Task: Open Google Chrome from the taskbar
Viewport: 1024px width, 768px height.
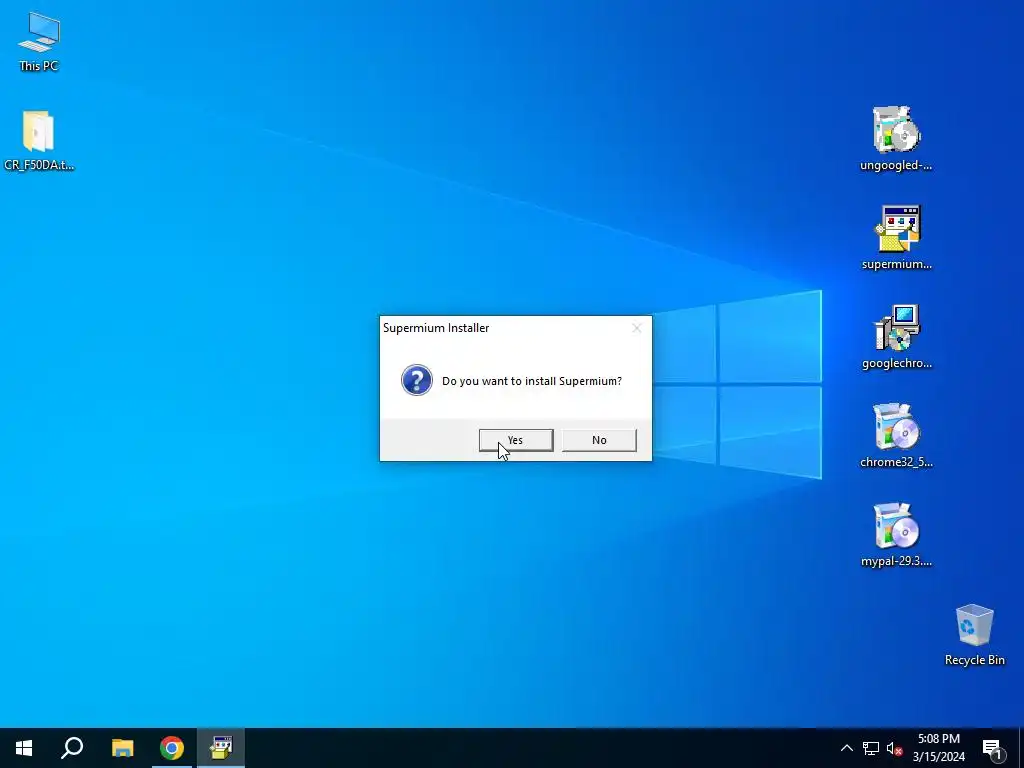Action: tap(172, 748)
